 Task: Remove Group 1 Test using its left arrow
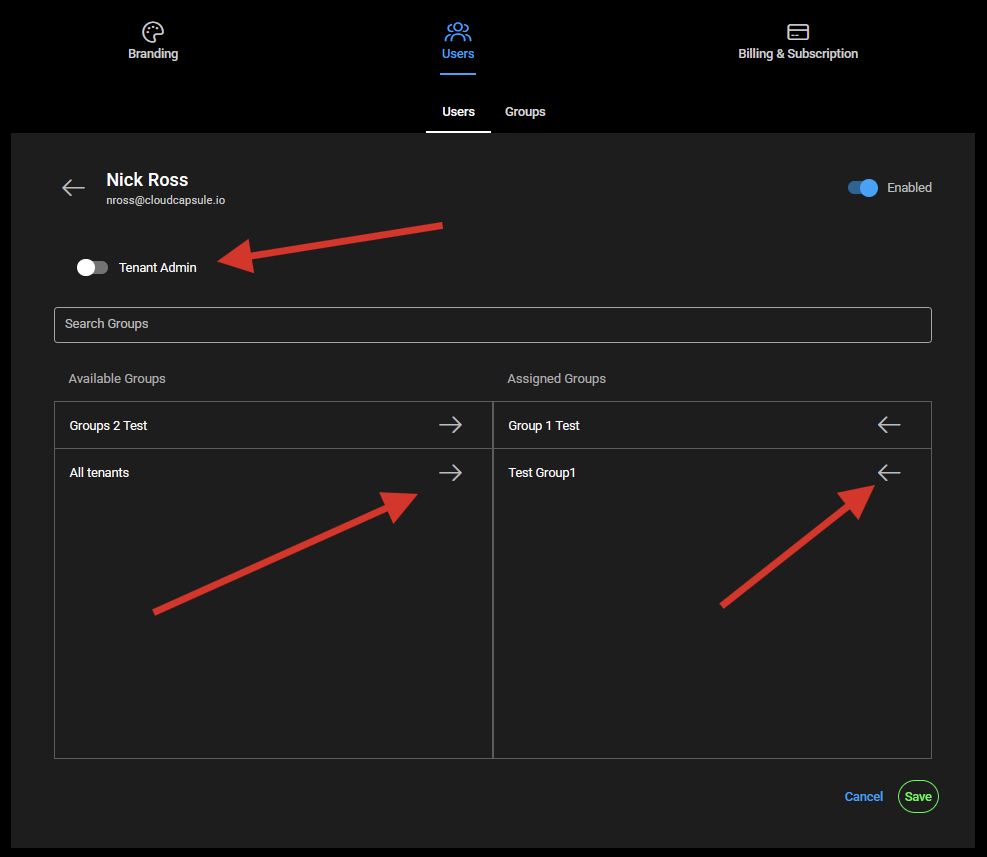[888, 425]
